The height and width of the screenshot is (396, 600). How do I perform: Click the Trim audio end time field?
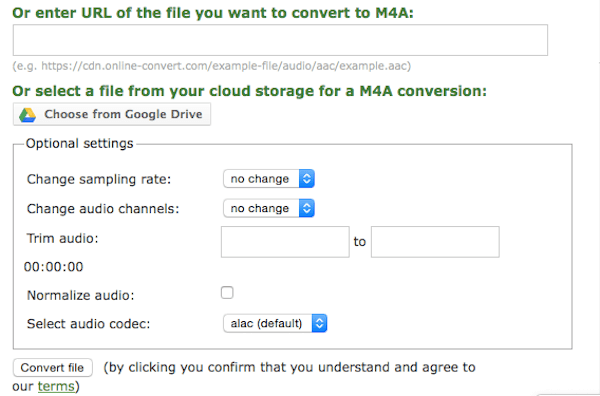coord(435,242)
